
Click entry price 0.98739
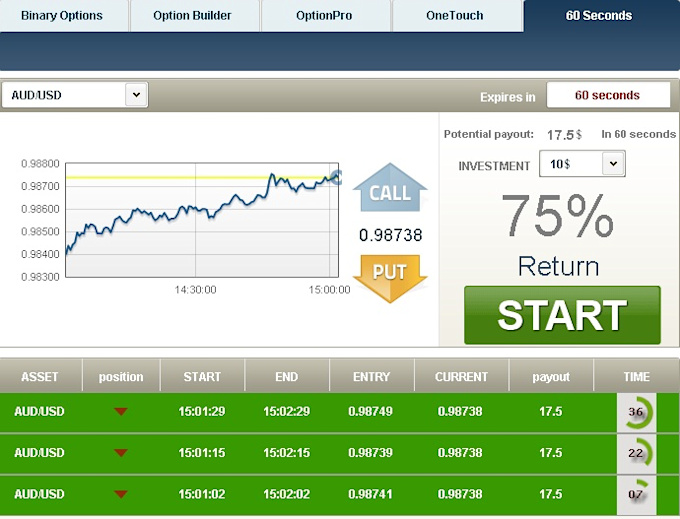coord(370,453)
